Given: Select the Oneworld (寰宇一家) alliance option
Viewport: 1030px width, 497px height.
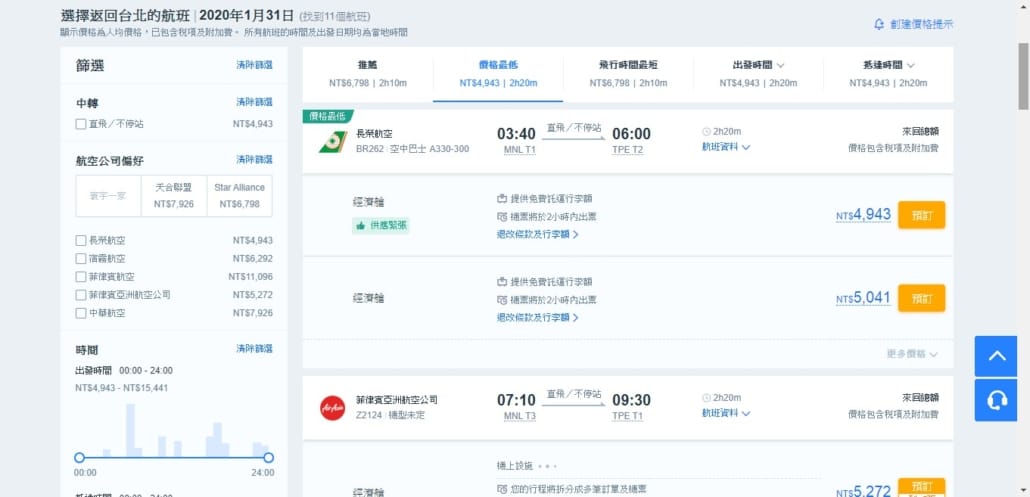Looking at the screenshot, I should [108, 196].
